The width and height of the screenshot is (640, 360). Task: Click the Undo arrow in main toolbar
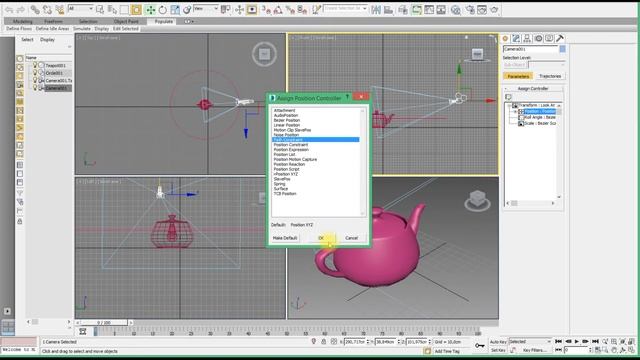pyautogui.click(x=9, y=9)
